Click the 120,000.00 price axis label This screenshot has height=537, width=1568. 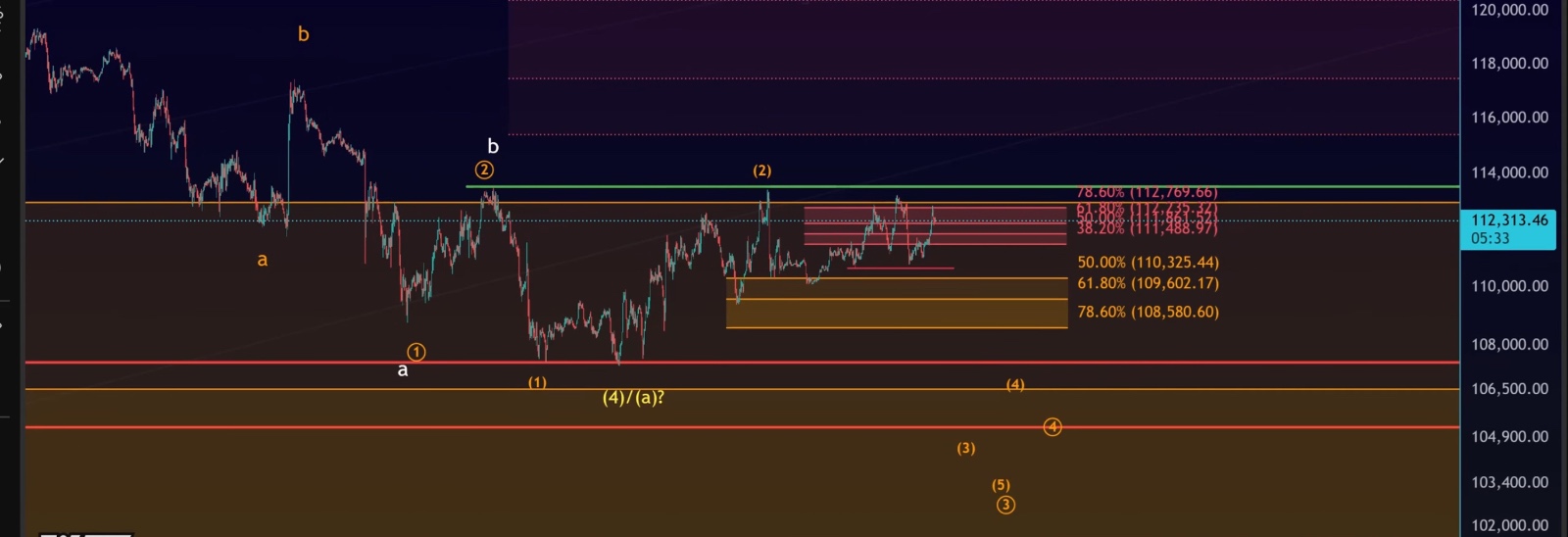point(1509,10)
